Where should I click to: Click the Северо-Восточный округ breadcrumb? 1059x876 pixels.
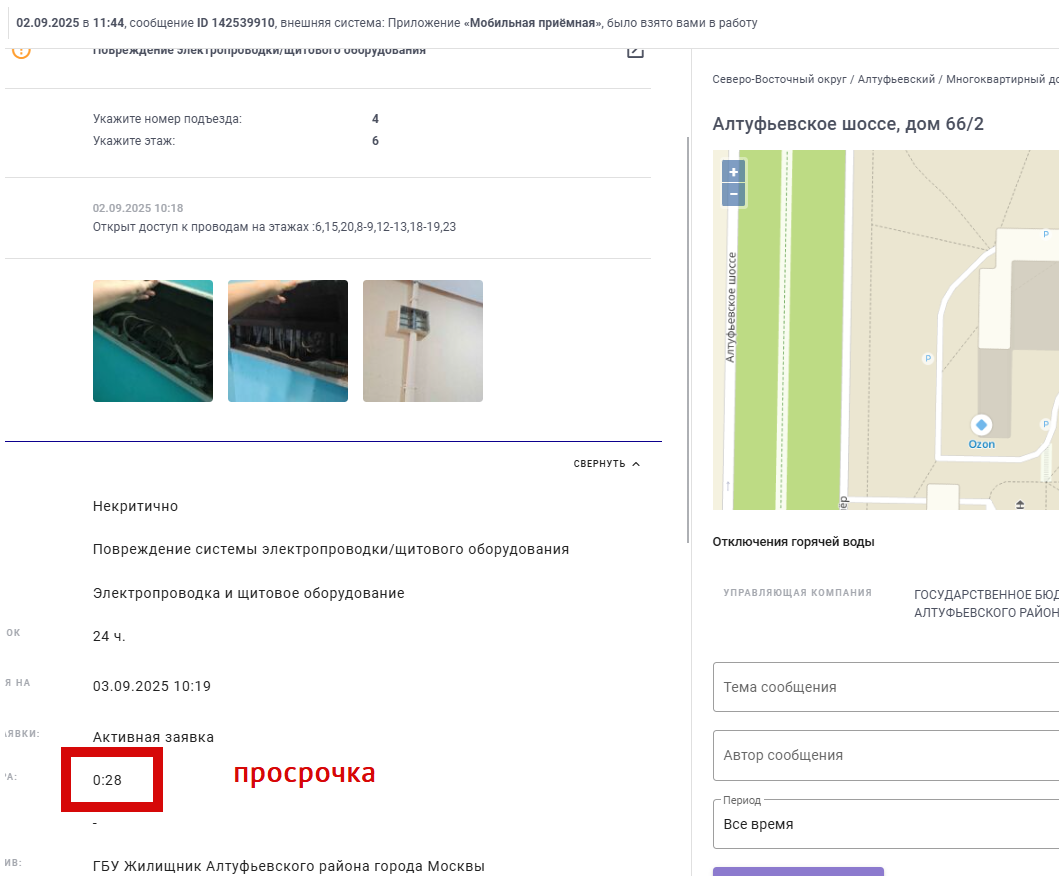[779, 80]
